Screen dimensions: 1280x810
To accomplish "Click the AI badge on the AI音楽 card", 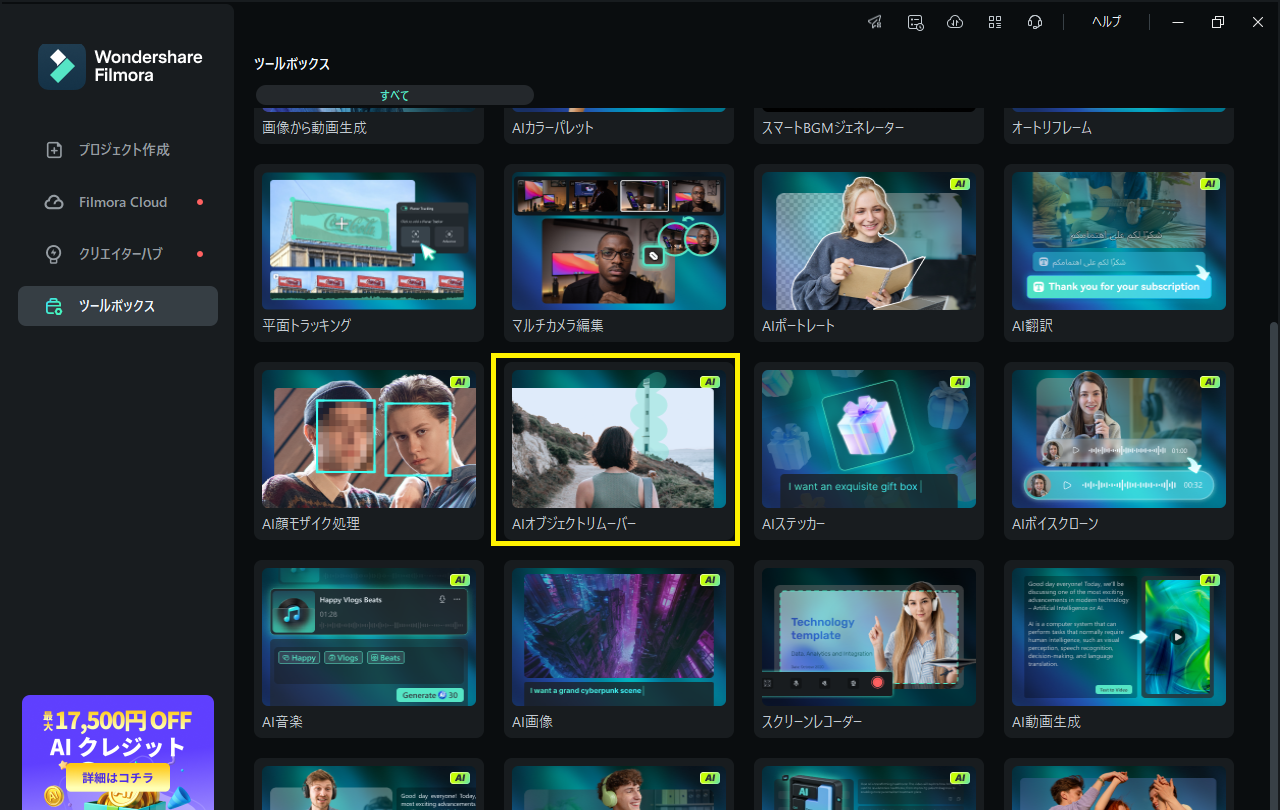I will coord(460,580).
